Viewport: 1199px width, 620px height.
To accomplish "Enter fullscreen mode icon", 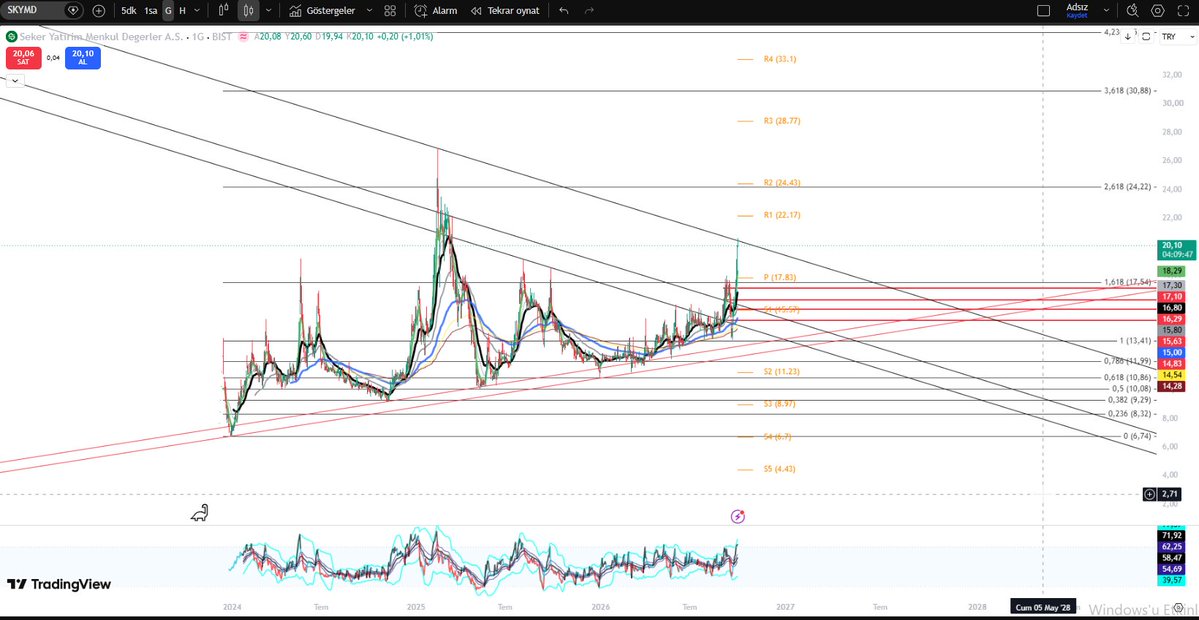I will (1184, 11).
